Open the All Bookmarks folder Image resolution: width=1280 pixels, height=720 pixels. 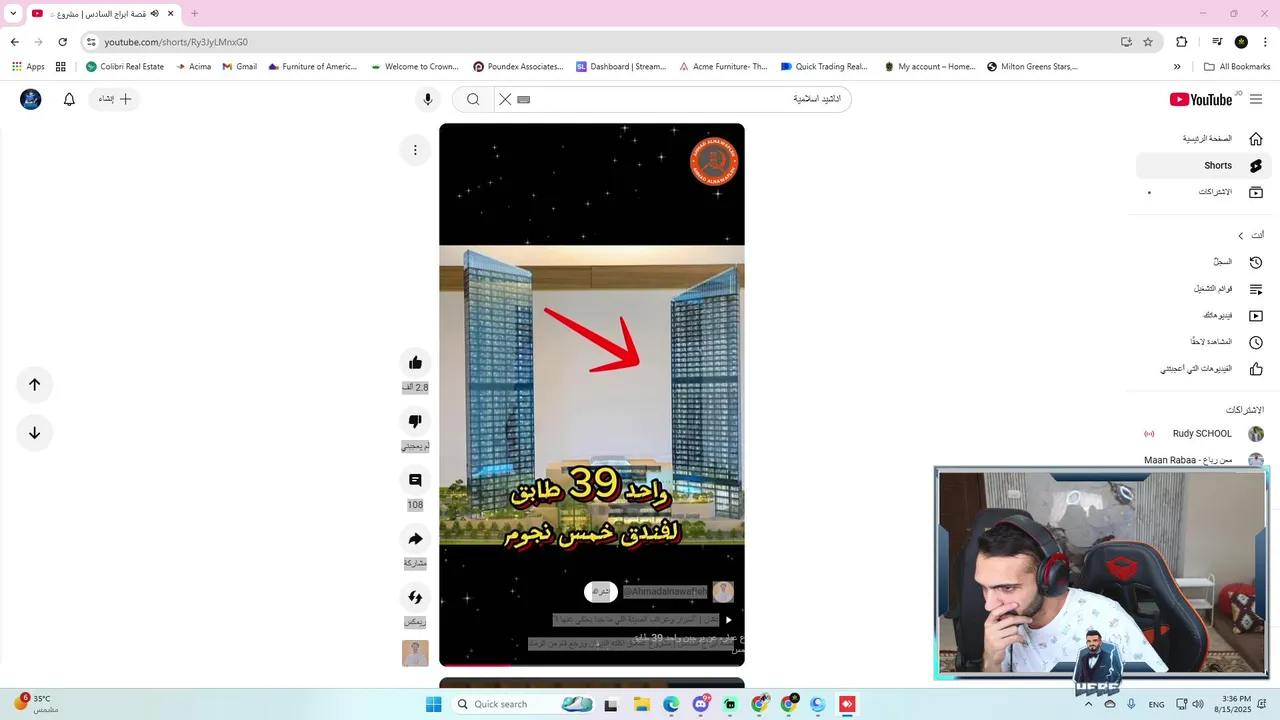[1237, 67]
